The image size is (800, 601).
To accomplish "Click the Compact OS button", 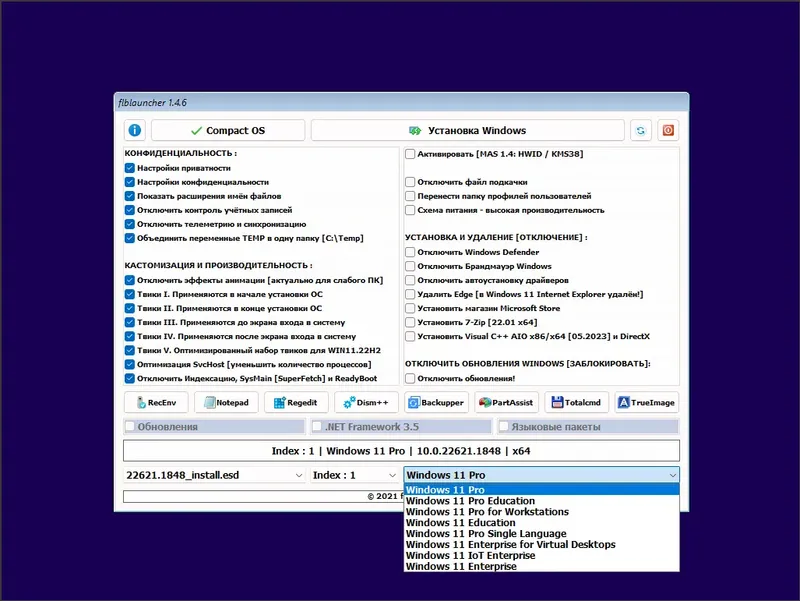I will pyautogui.click(x=228, y=130).
